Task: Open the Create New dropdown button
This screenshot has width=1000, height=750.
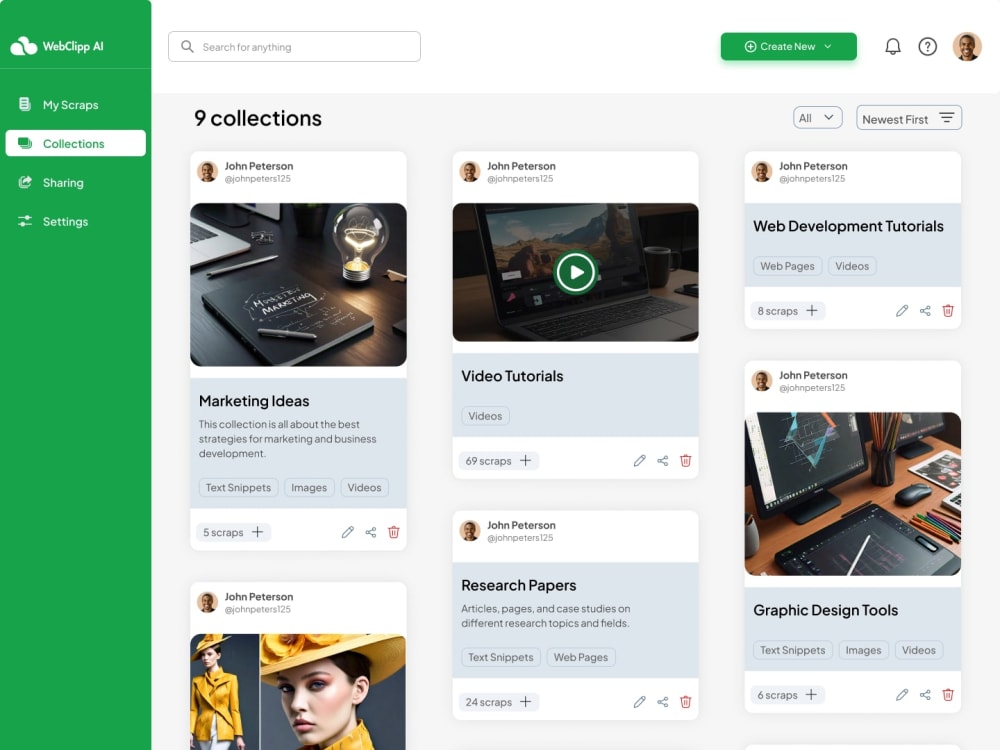Action: (x=788, y=47)
